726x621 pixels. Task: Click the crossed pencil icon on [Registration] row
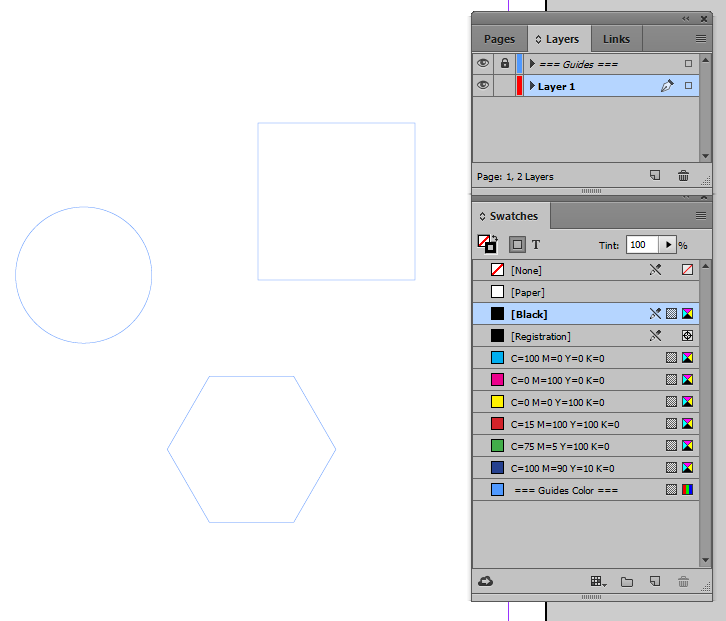(x=655, y=336)
